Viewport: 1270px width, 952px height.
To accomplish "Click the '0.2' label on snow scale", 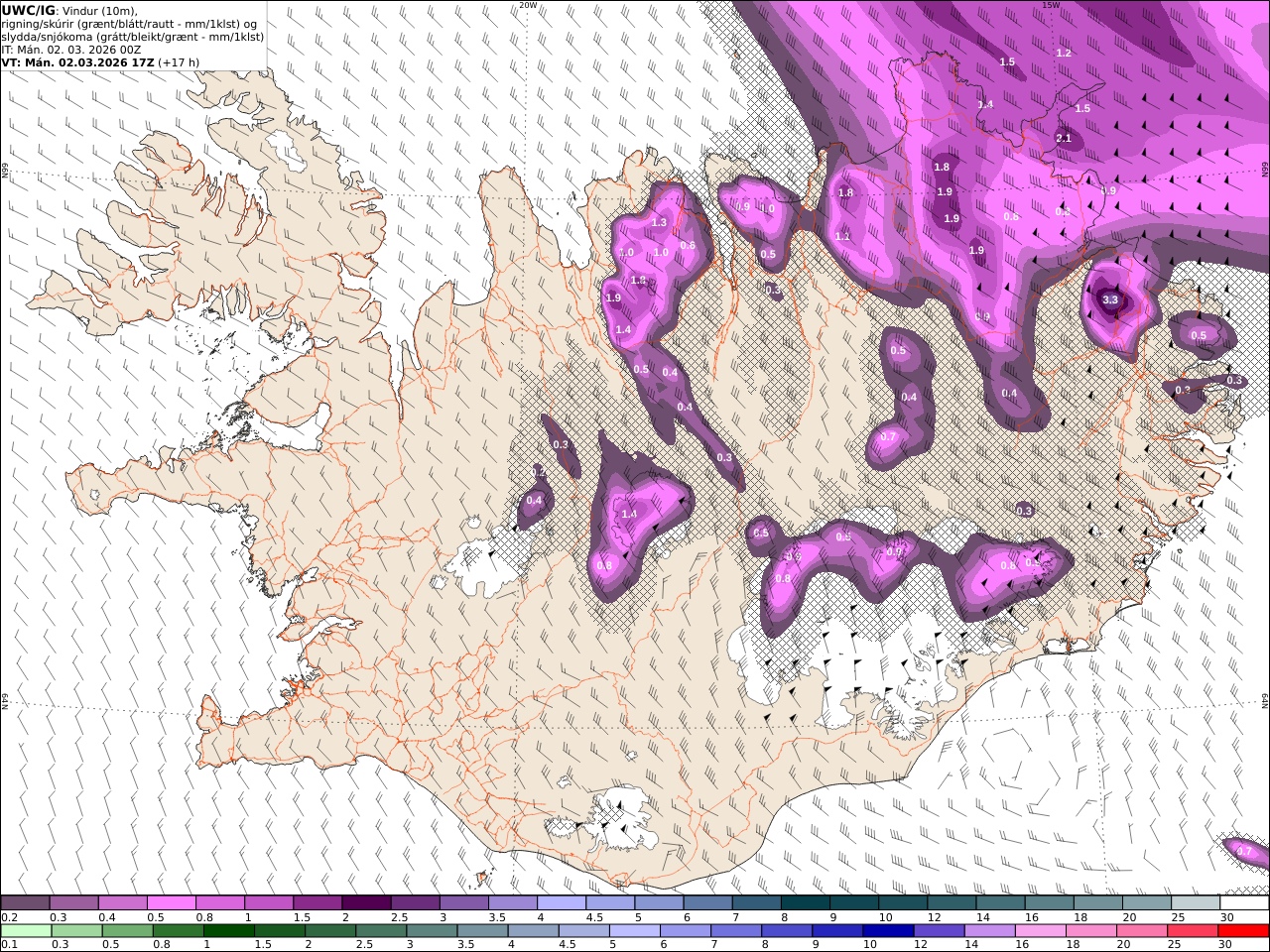I will click(9, 917).
